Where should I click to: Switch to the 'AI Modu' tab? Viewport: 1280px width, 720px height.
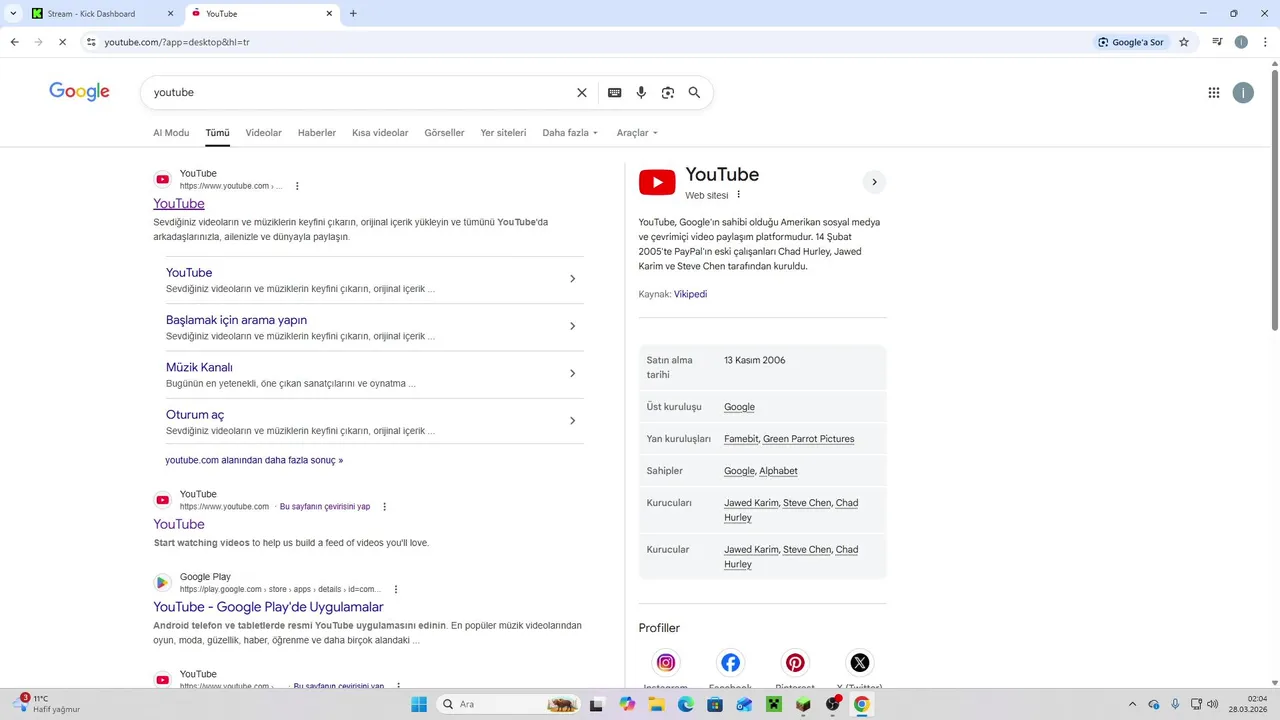pyautogui.click(x=171, y=132)
